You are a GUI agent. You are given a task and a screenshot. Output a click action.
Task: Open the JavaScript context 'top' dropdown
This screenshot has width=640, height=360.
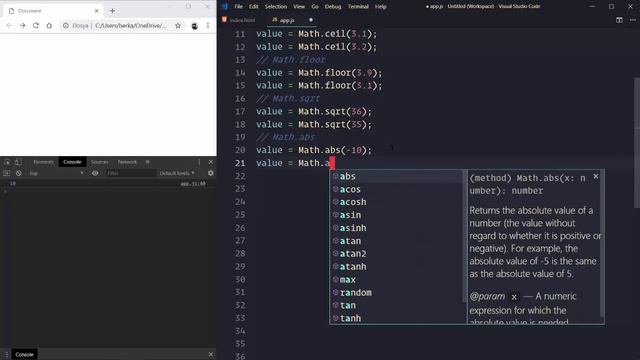[56, 173]
